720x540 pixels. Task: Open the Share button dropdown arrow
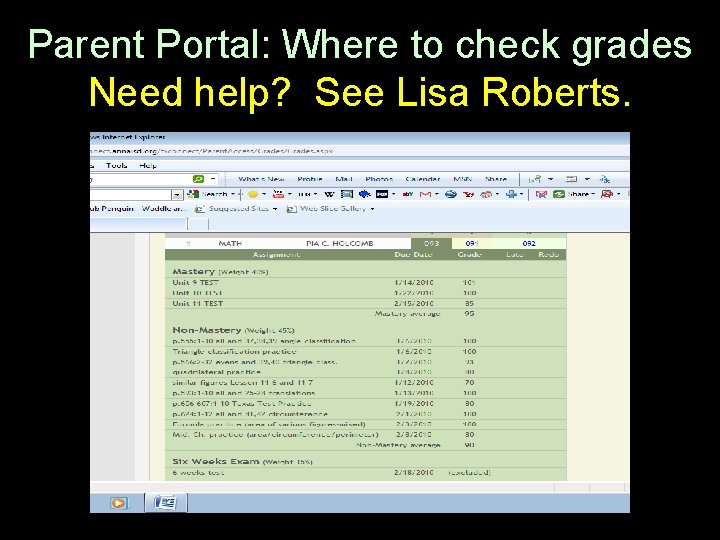pos(593,194)
